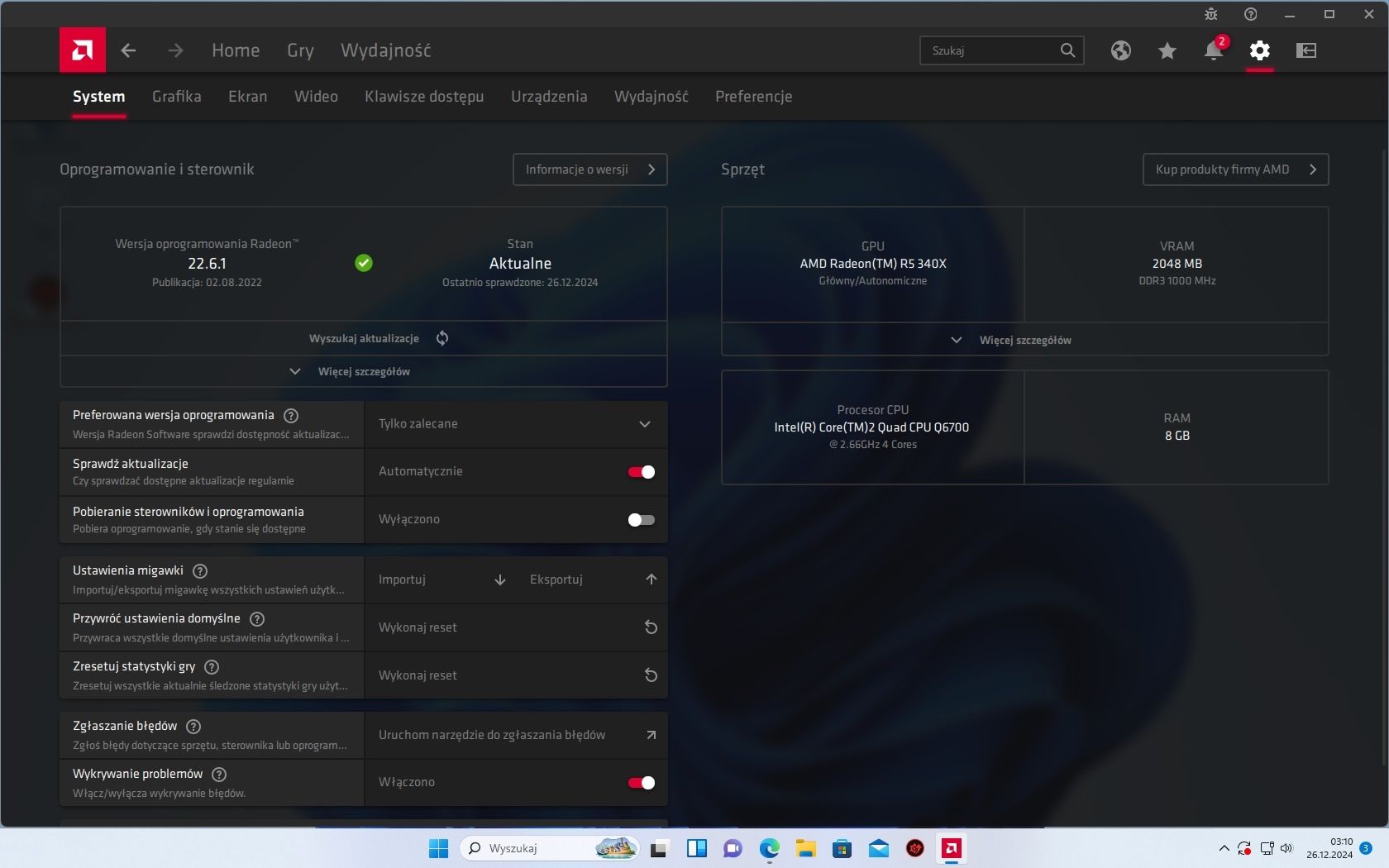
Task: Click Wykonaj reset for default settings
Action: 515,627
